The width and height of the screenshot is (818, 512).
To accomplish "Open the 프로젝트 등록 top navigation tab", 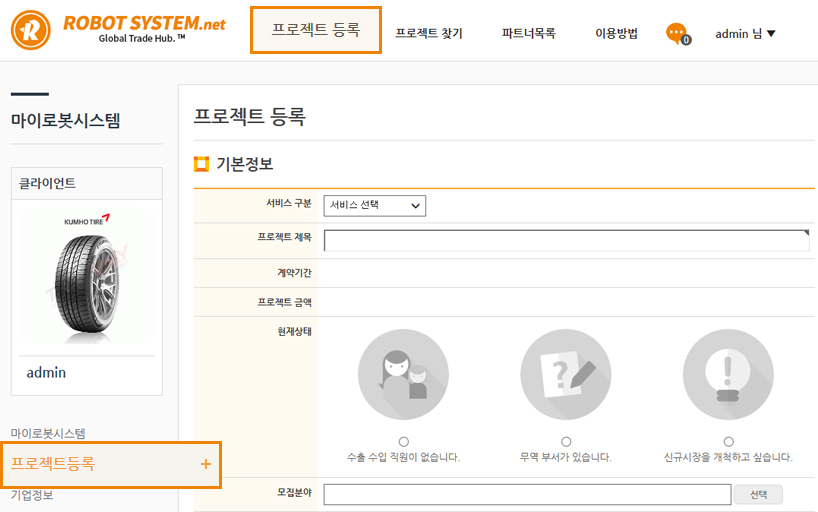I will coord(315,31).
